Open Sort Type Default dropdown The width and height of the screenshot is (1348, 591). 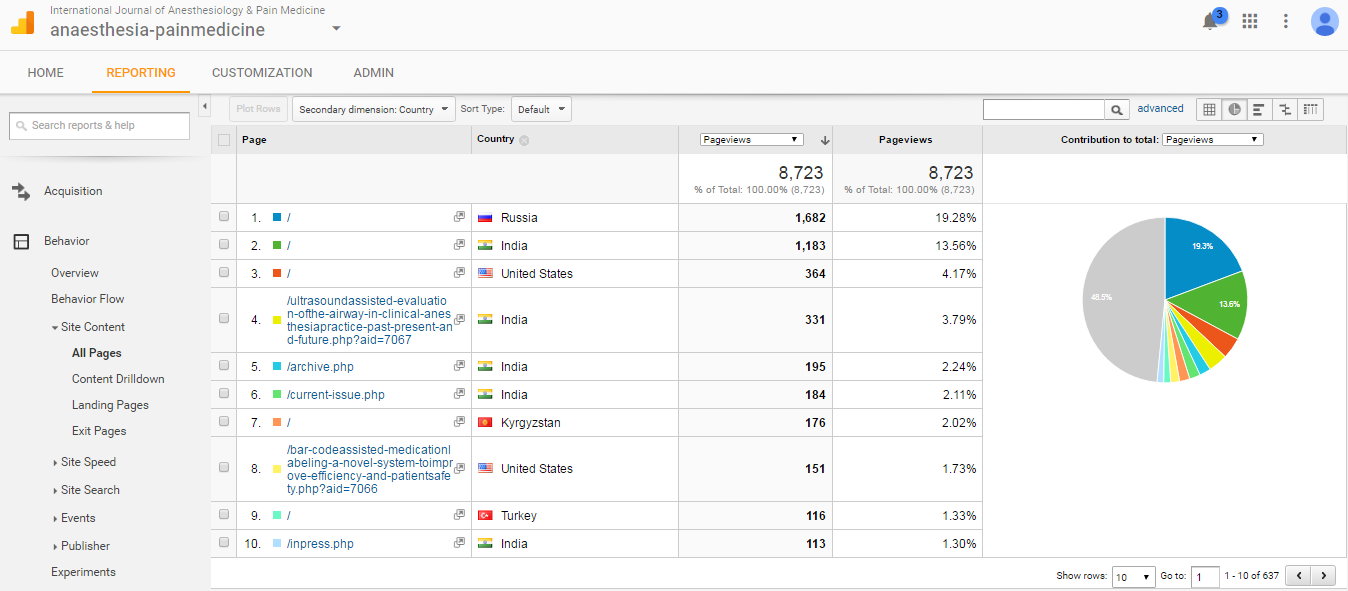(541, 109)
